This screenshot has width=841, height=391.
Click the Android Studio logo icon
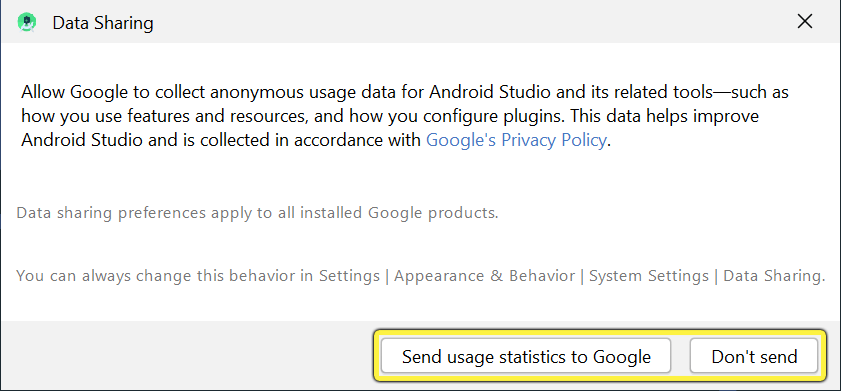26,23
